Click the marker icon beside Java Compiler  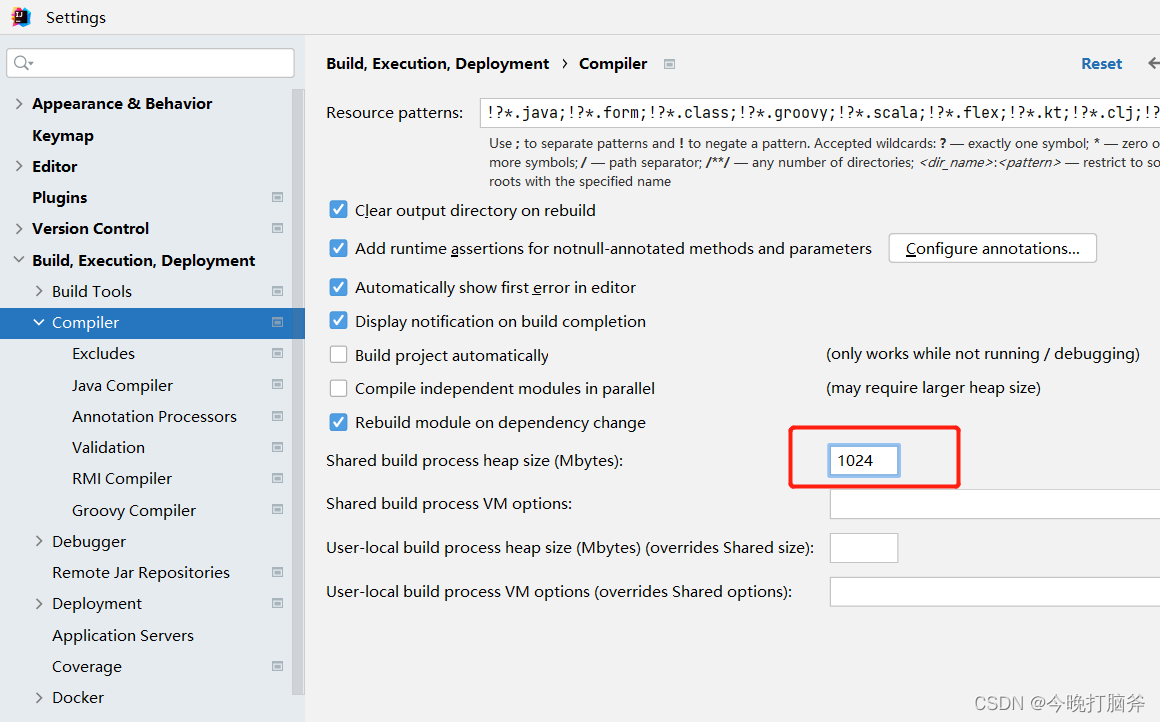pyautogui.click(x=277, y=384)
